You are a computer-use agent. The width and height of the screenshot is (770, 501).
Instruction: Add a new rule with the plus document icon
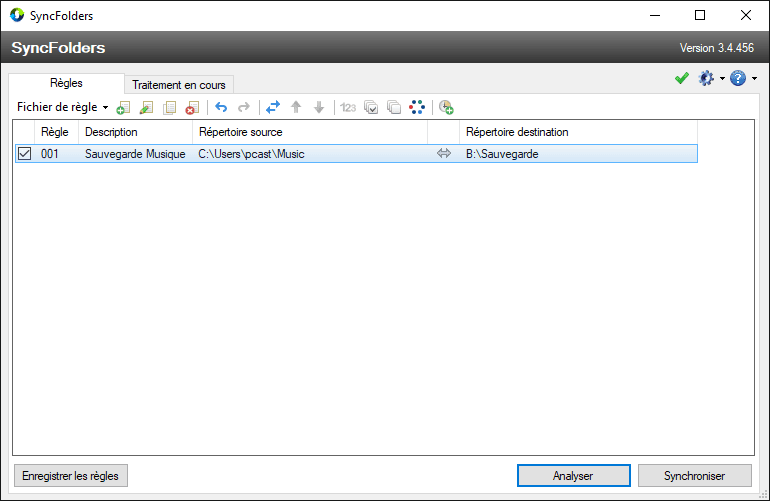[123, 107]
